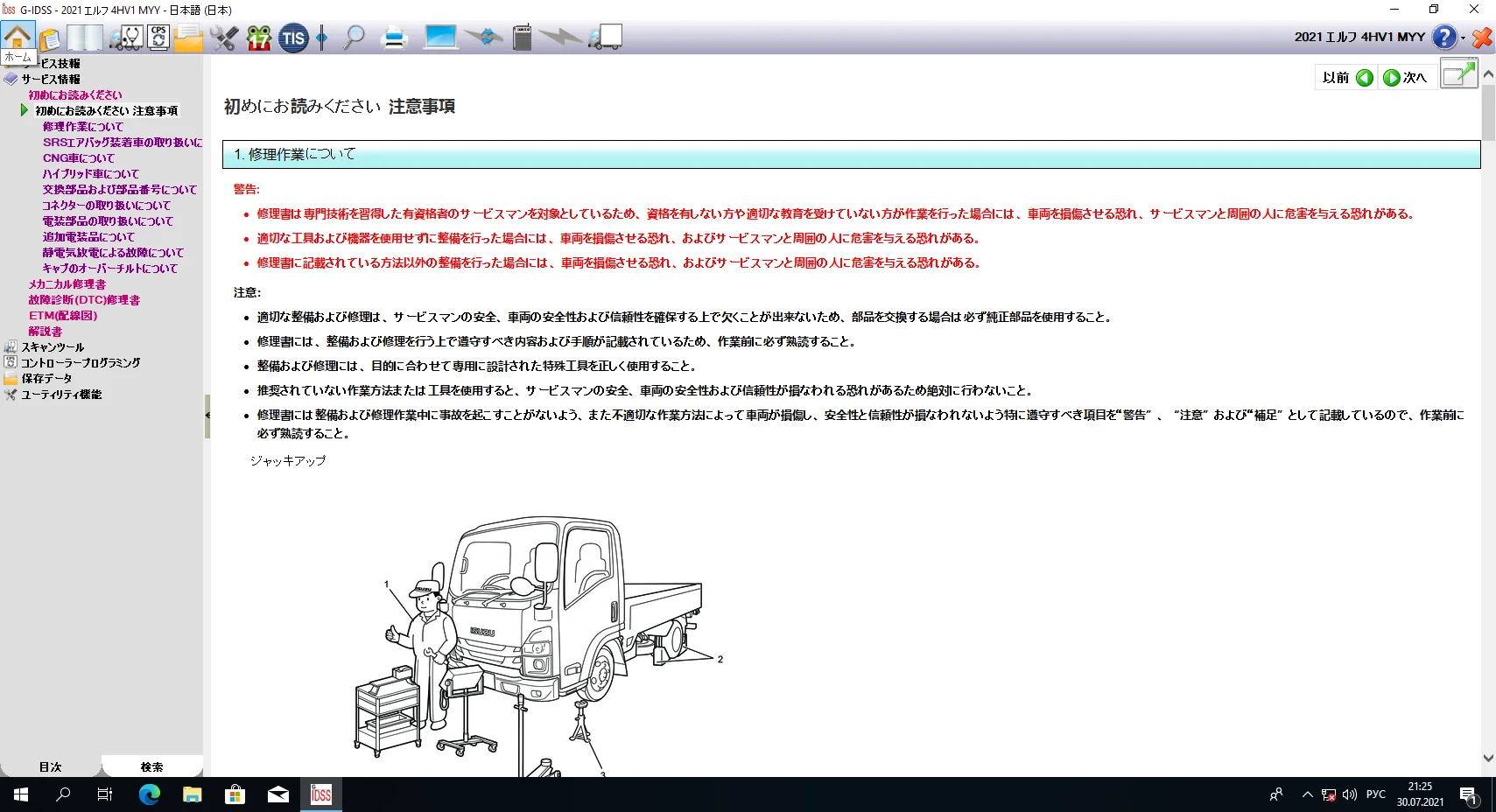Click the sync arrows connection toolbar icon
Viewport: 1496px width, 812px height.
(484, 37)
